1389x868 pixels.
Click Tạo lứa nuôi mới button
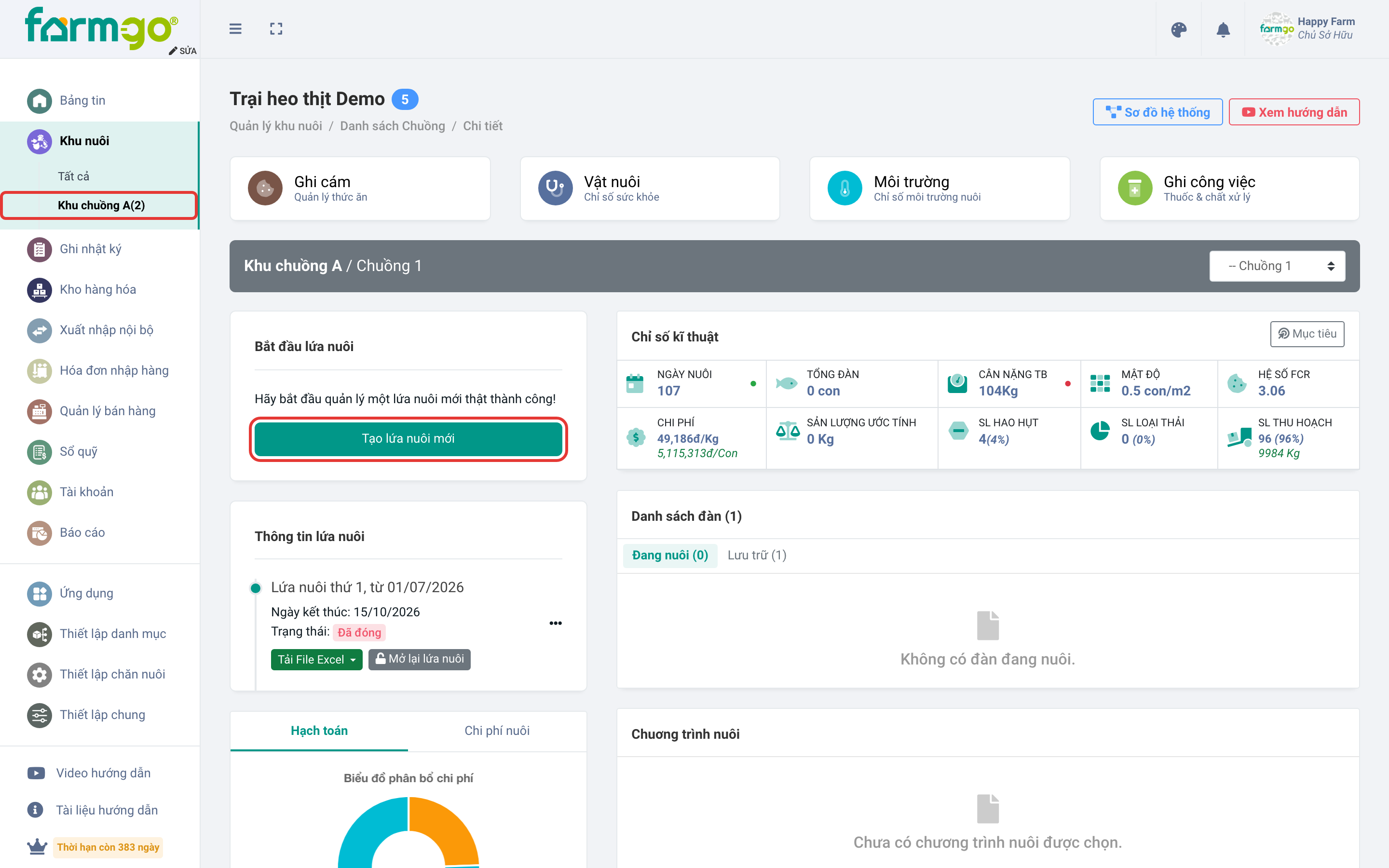[408, 439]
